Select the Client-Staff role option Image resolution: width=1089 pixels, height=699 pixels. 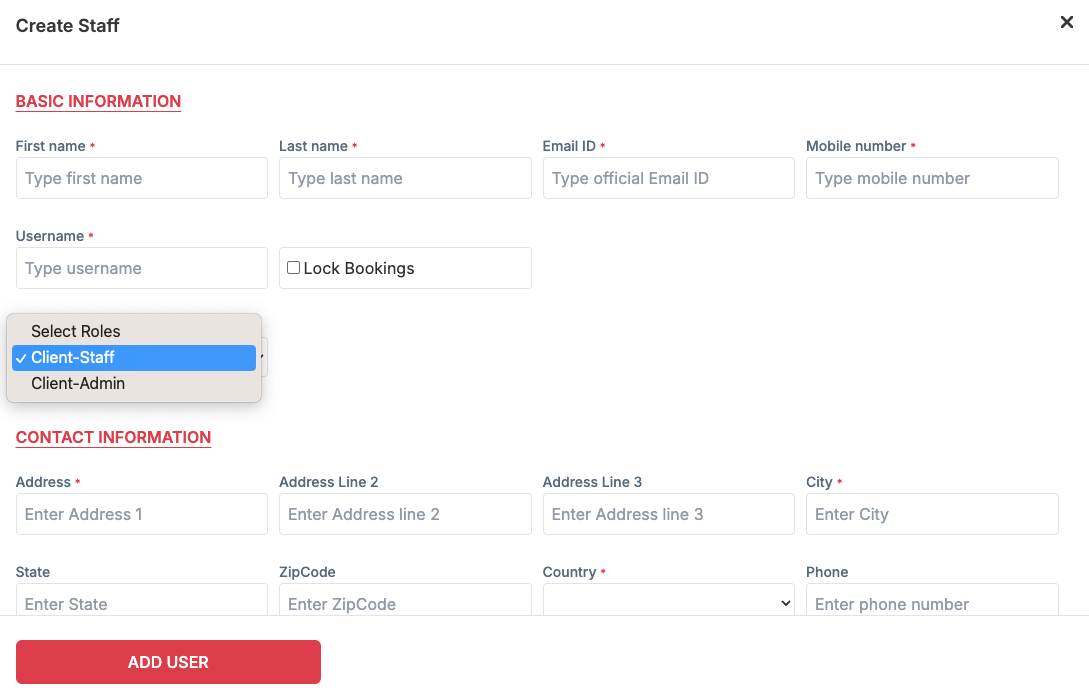coord(73,357)
